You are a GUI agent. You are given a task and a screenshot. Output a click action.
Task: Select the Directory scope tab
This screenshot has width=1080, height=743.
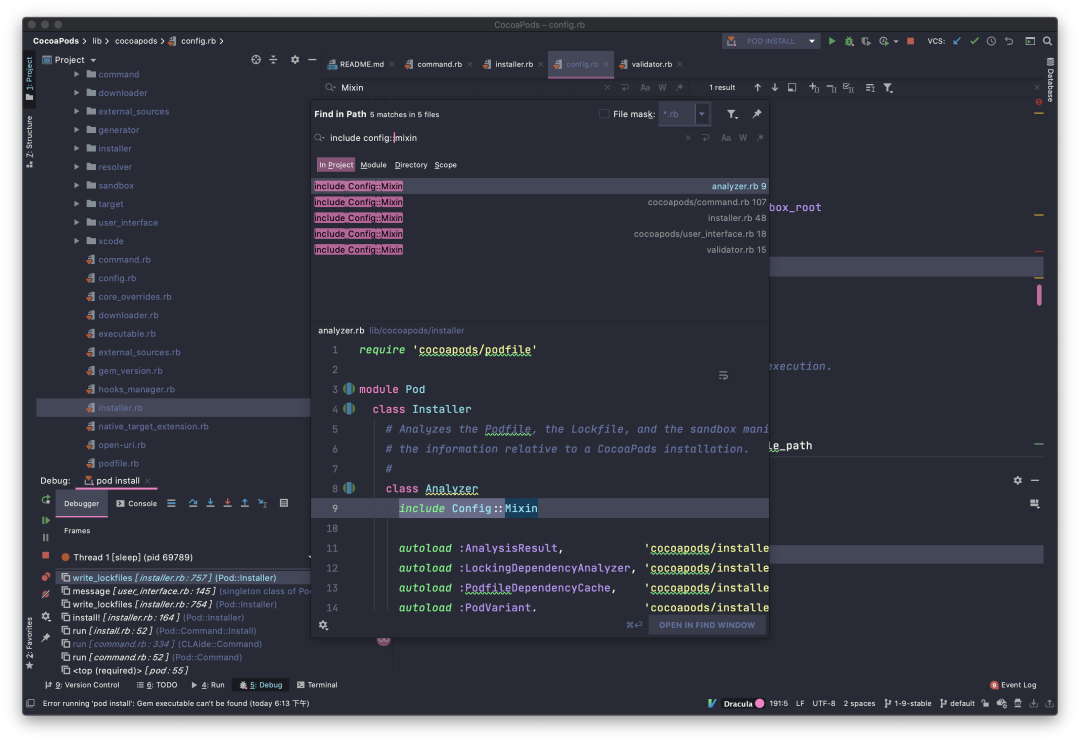(411, 165)
